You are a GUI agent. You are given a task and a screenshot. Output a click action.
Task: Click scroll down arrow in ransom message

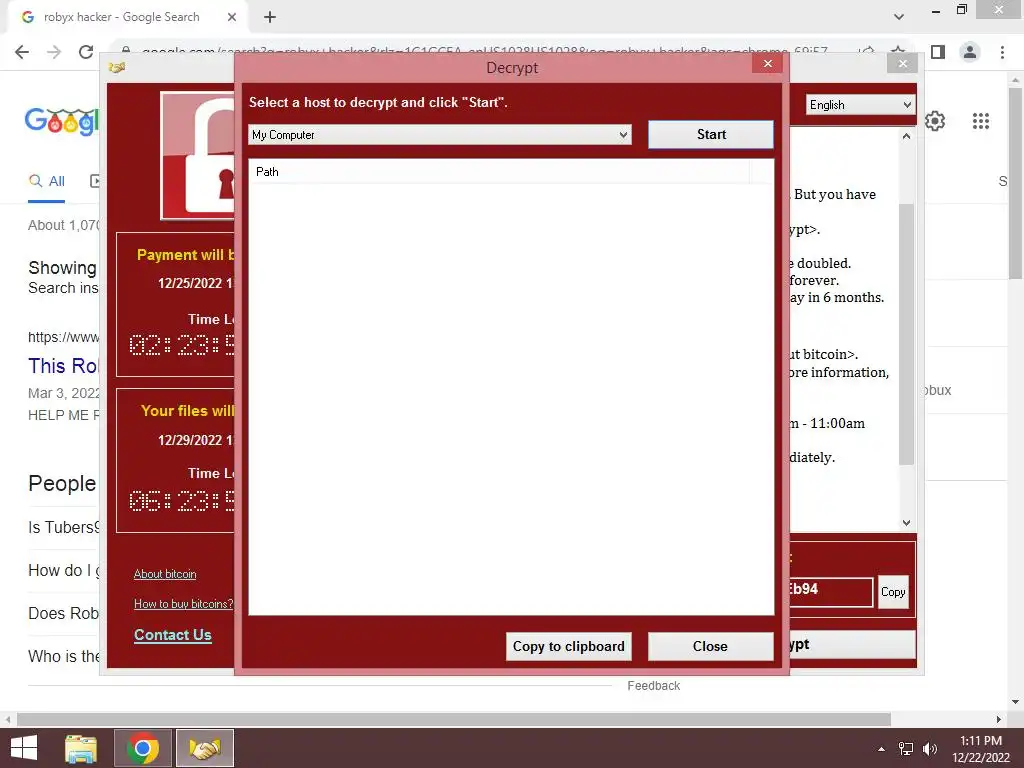pyautogui.click(x=906, y=522)
